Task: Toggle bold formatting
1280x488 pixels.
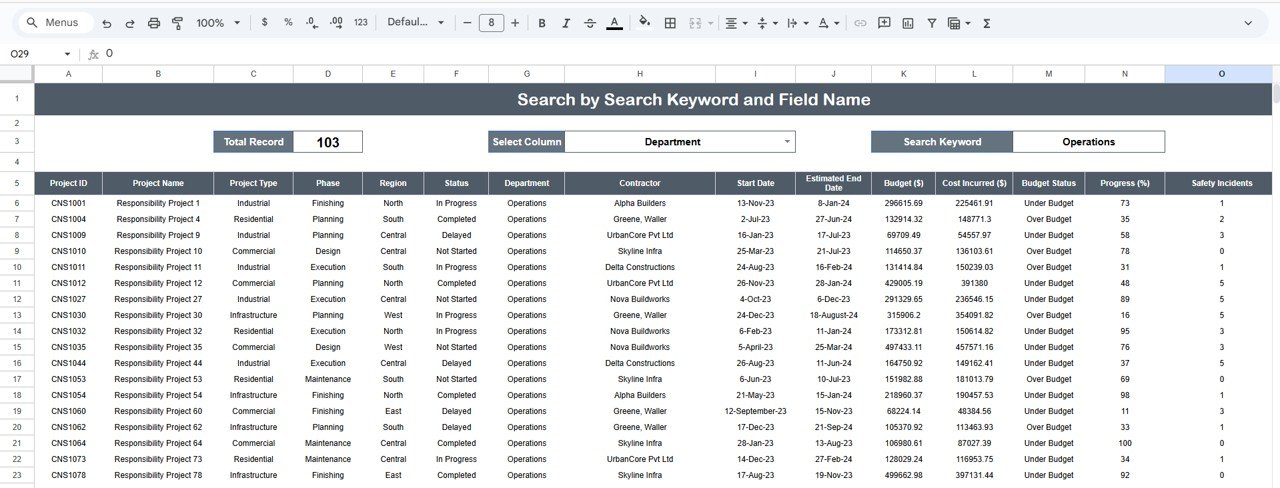Action: [x=542, y=22]
